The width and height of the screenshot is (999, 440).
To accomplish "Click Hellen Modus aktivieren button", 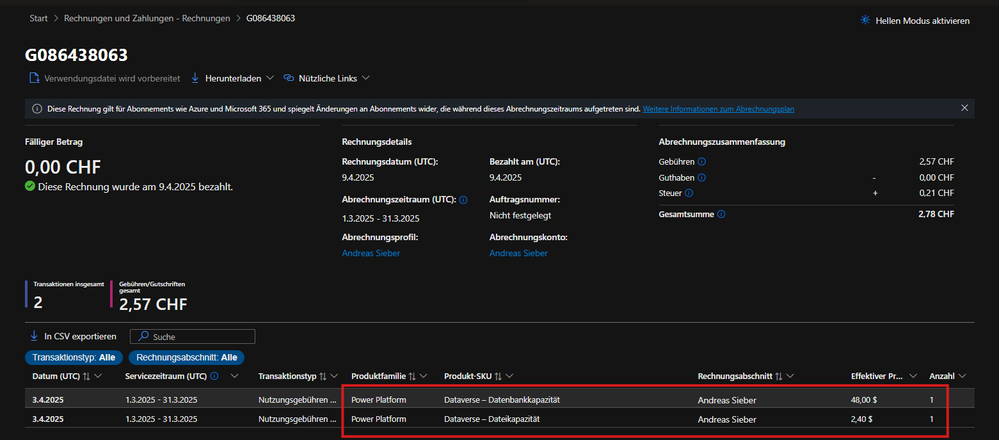I will click(x=915, y=21).
